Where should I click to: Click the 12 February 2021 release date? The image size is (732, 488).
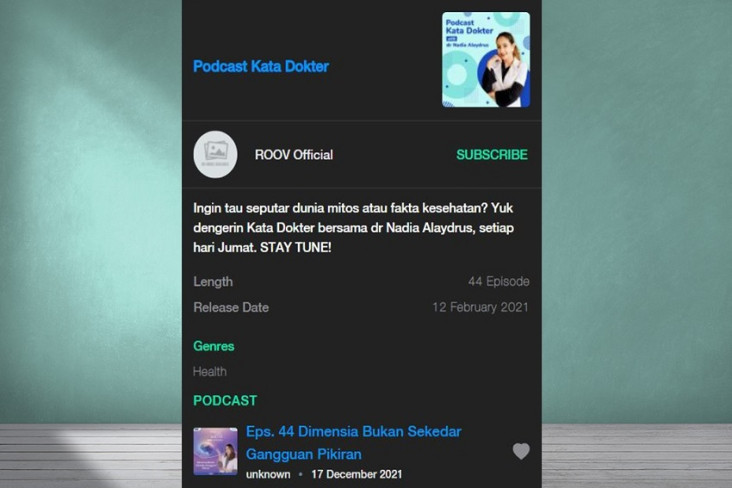480,307
